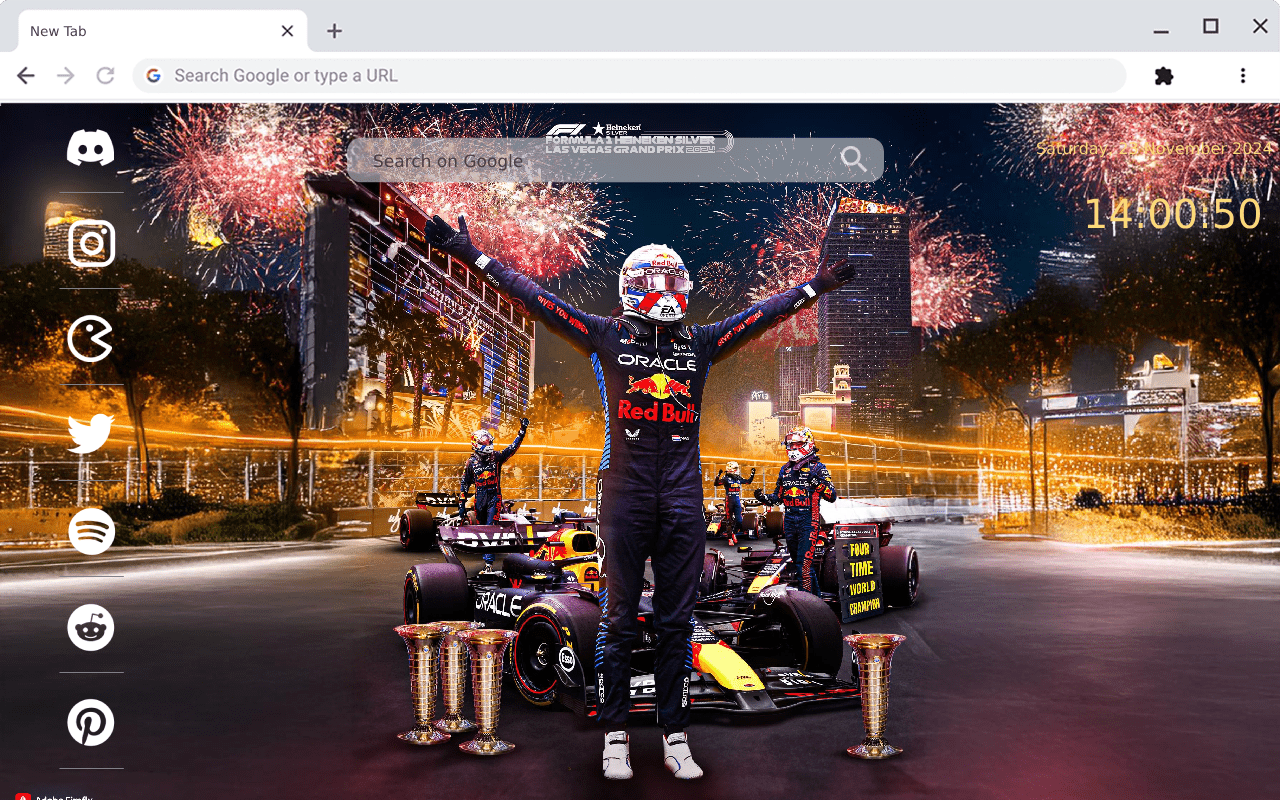Viewport: 1280px width, 800px height.
Task: Go back with the back arrow
Action: [26, 76]
